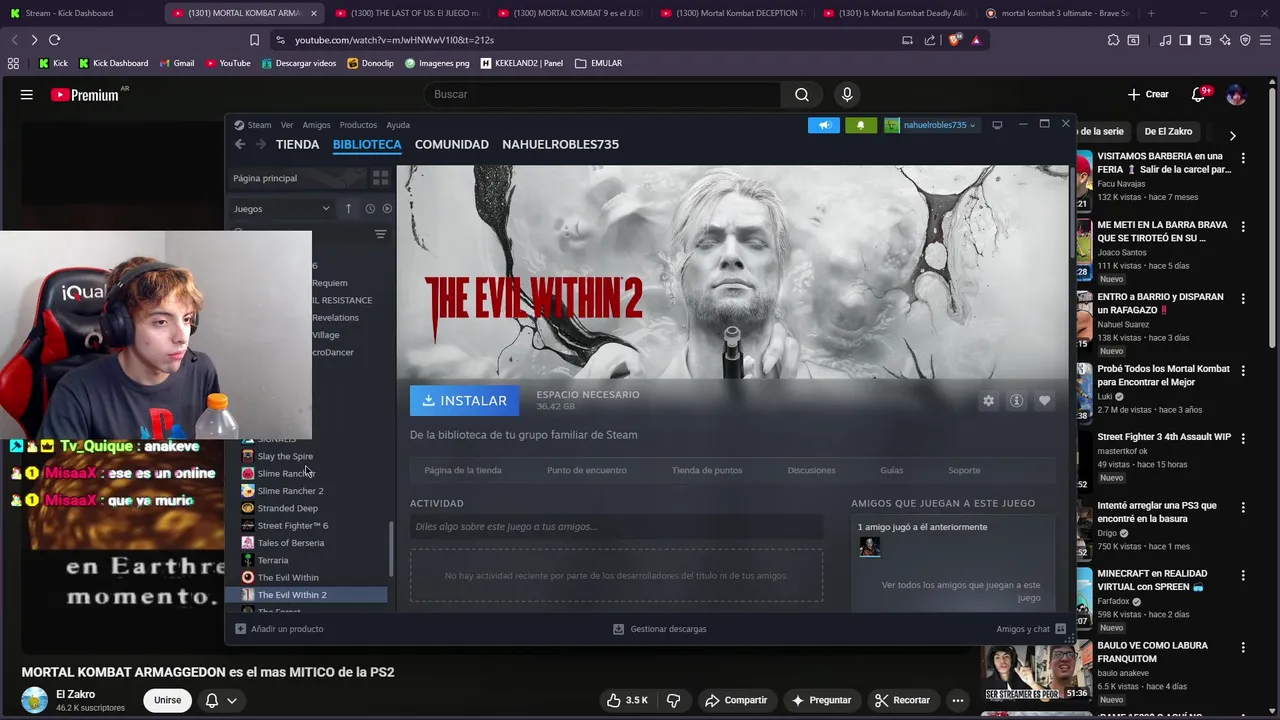Open Steam notifications green bell

[860, 125]
